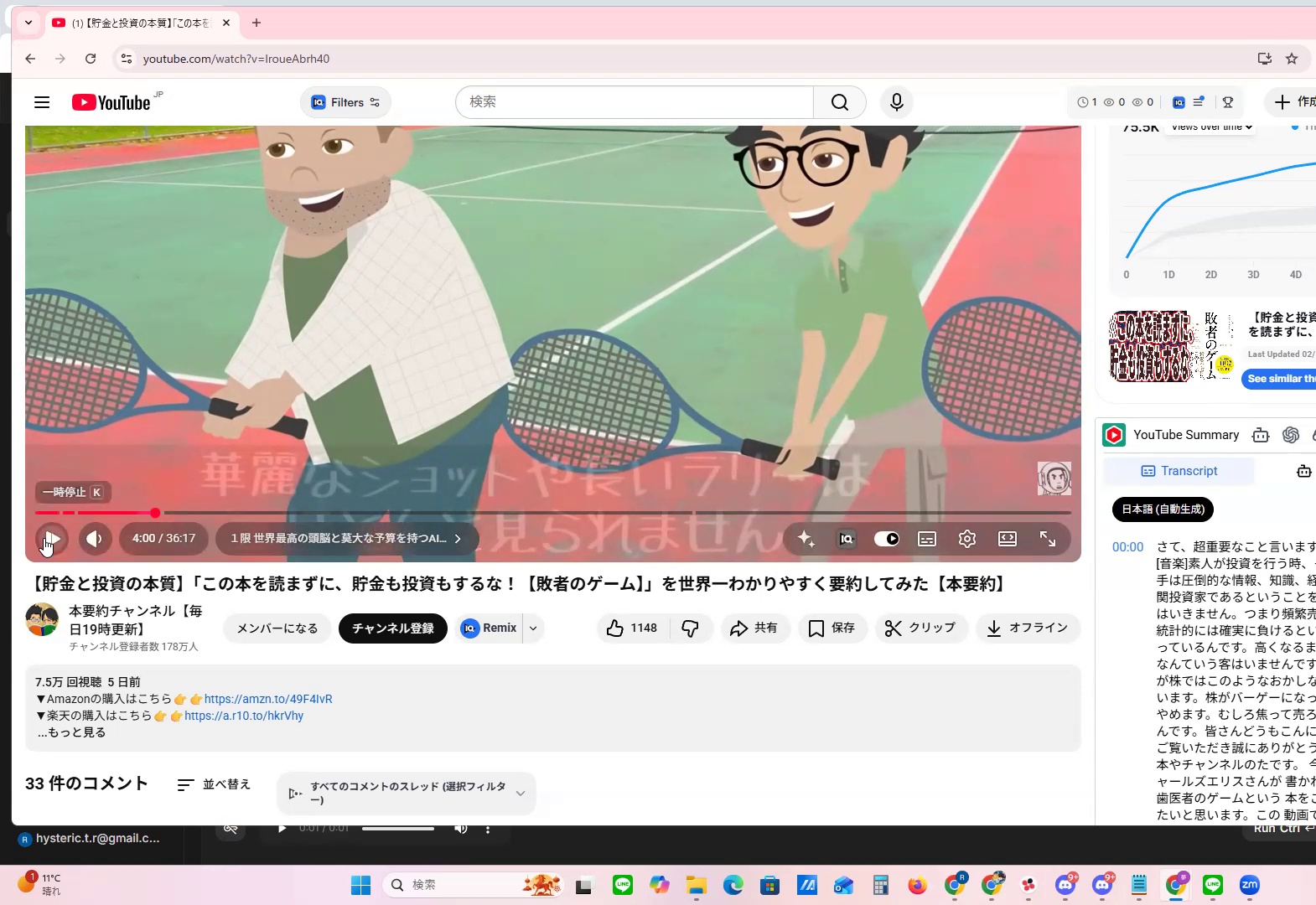The image size is (1316, 905).
Task: Open the Amazon amzn.to link
Action: [268, 699]
